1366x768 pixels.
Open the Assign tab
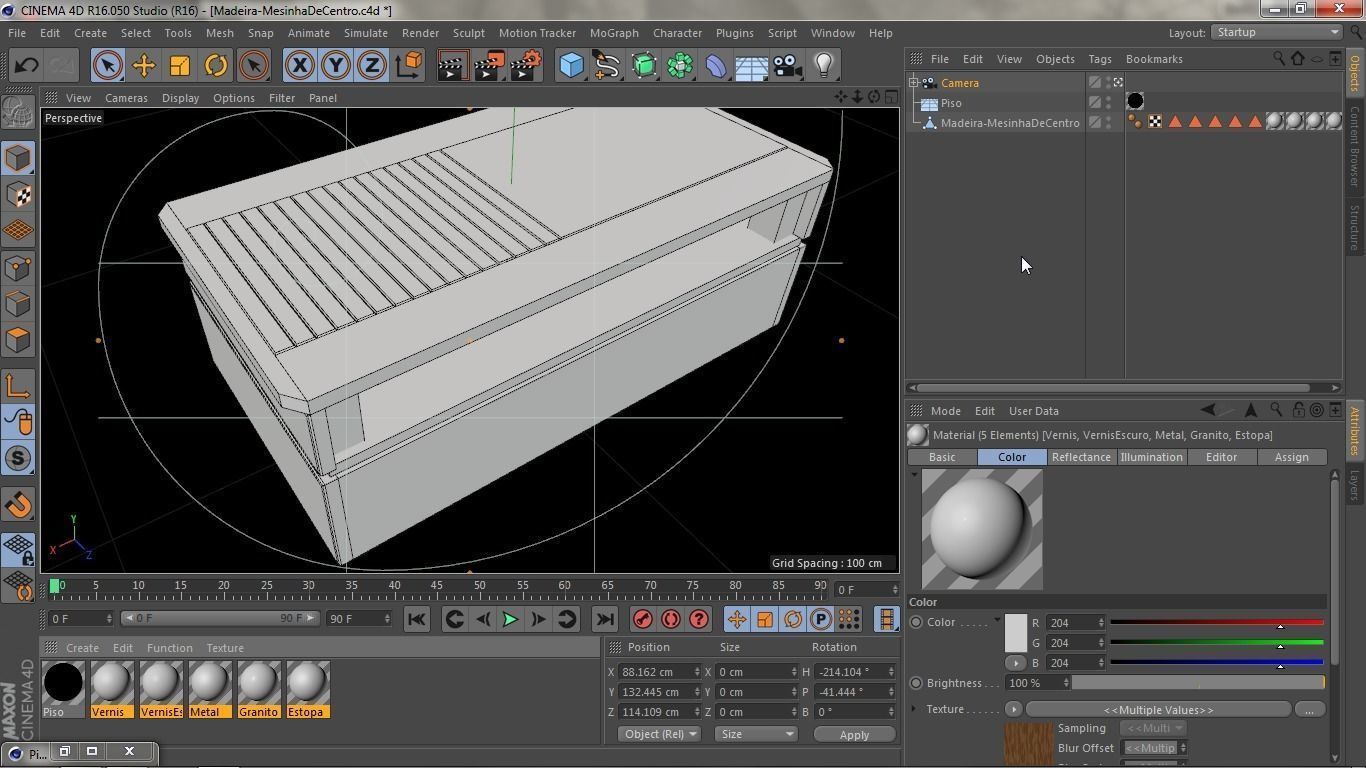pos(1291,457)
